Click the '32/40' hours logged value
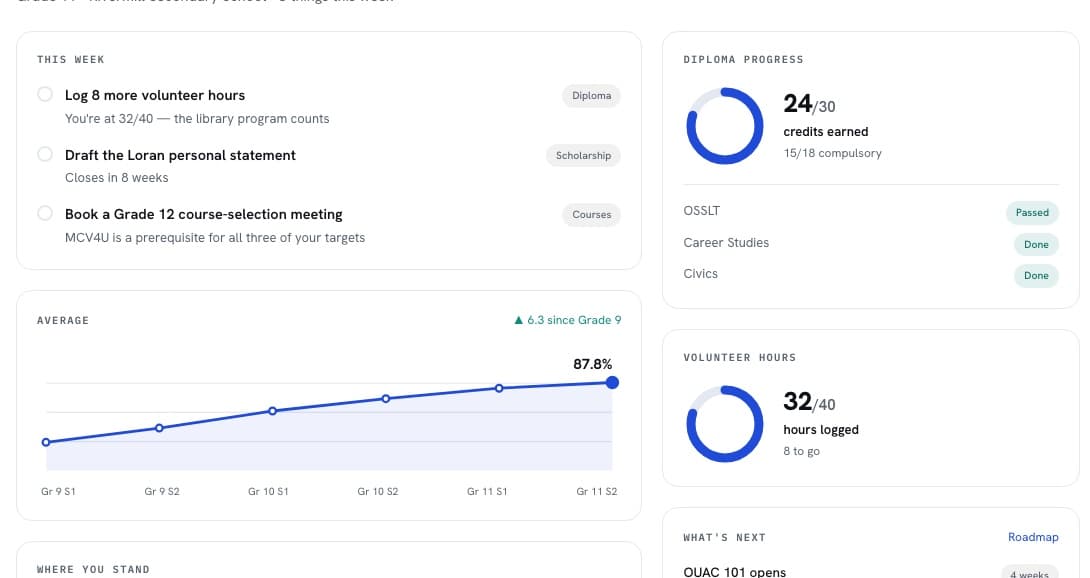The image size is (1090, 578). pyautogui.click(x=809, y=402)
